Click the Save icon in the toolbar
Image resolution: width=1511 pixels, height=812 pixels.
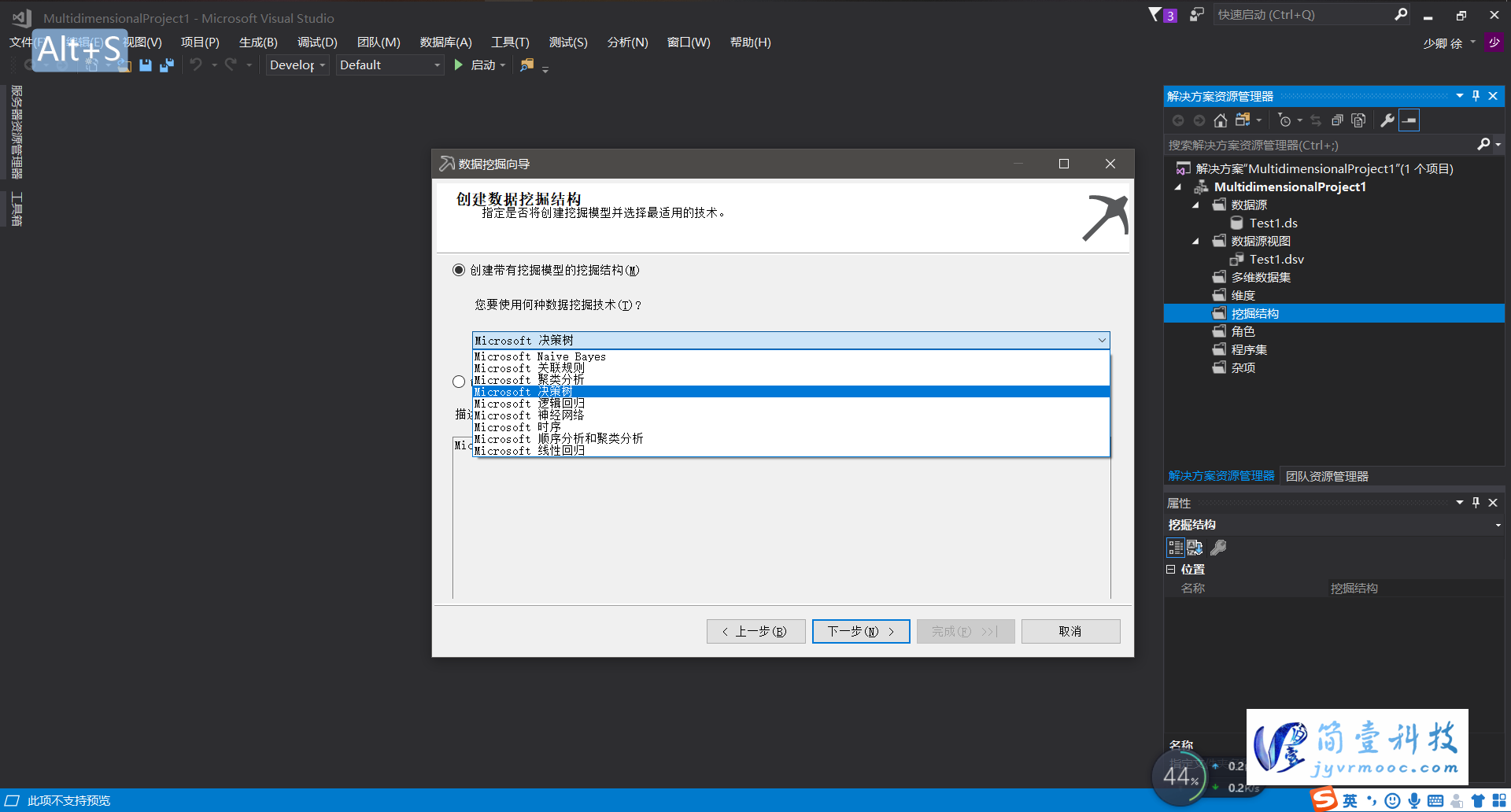click(x=146, y=65)
